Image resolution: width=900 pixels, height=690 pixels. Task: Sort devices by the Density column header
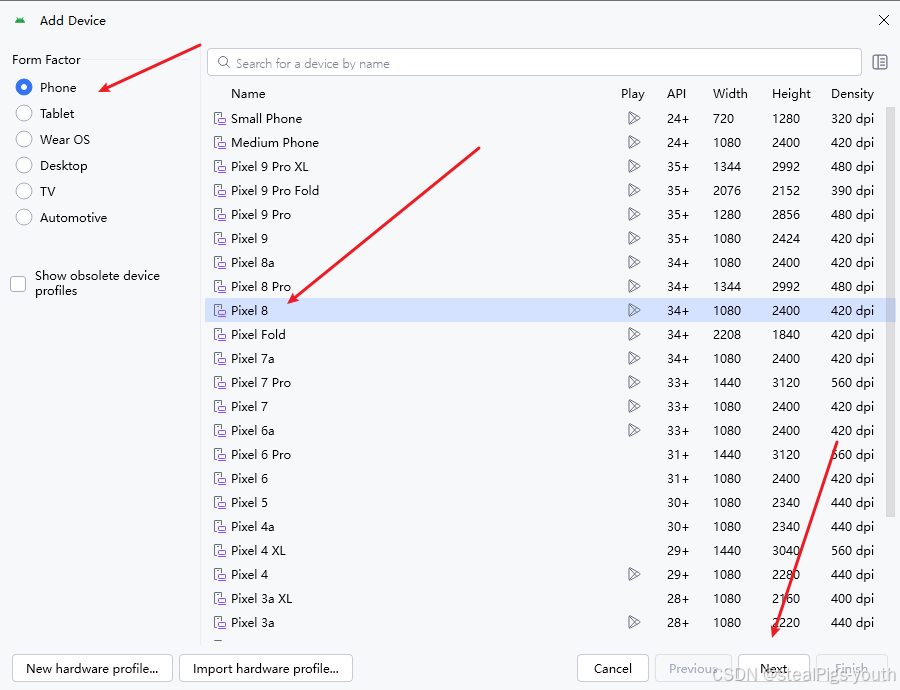coord(852,94)
